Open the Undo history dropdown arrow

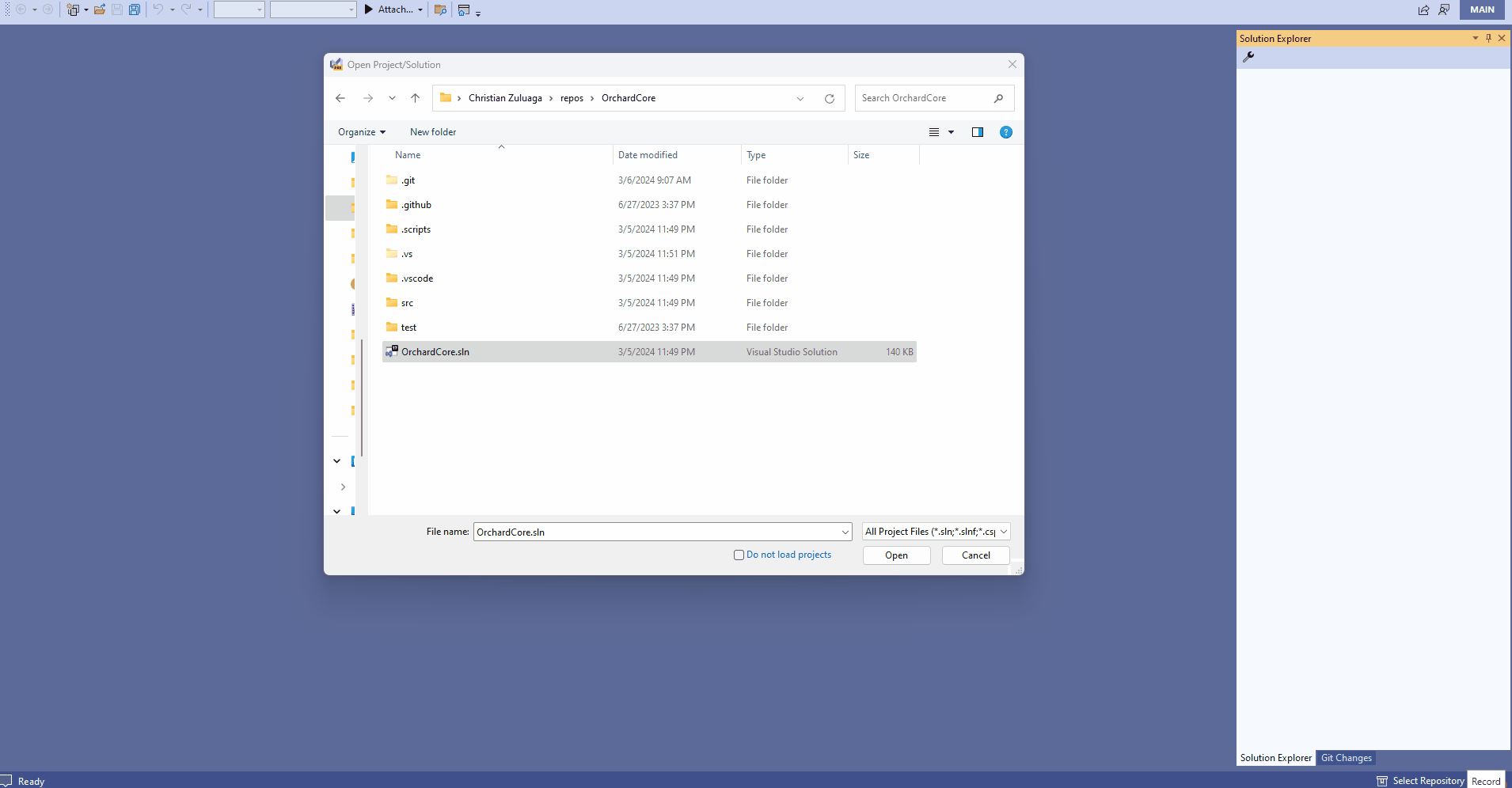point(172,9)
